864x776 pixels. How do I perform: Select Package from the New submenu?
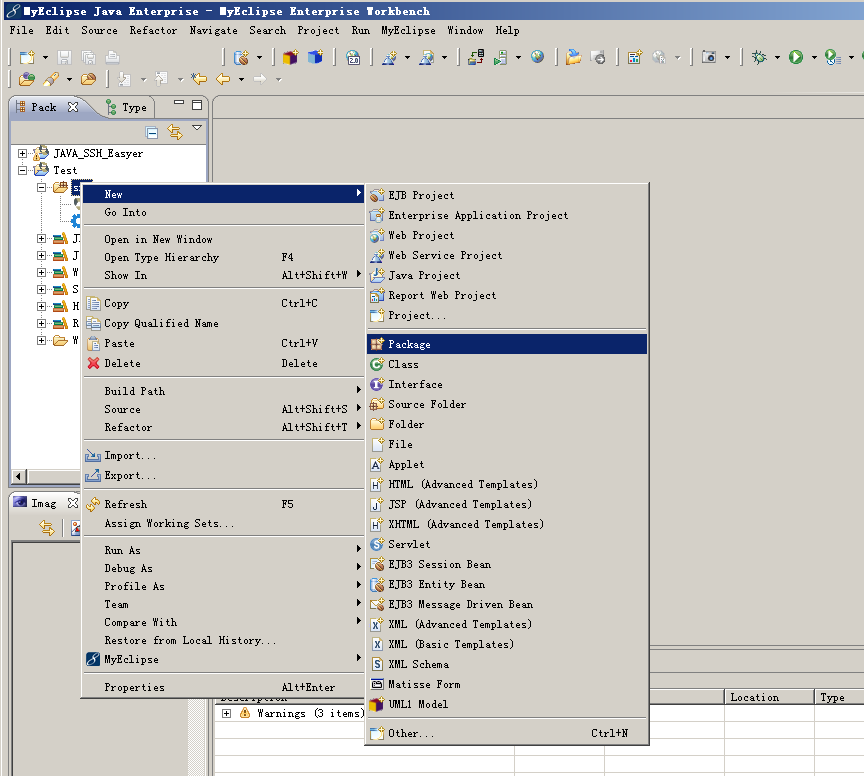click(x=410, y=345)
